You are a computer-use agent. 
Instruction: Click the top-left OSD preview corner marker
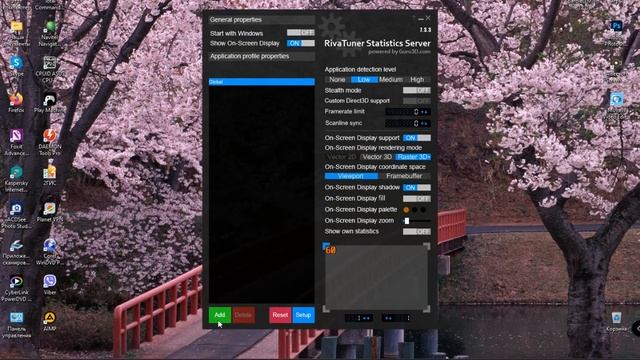point(326,246)
